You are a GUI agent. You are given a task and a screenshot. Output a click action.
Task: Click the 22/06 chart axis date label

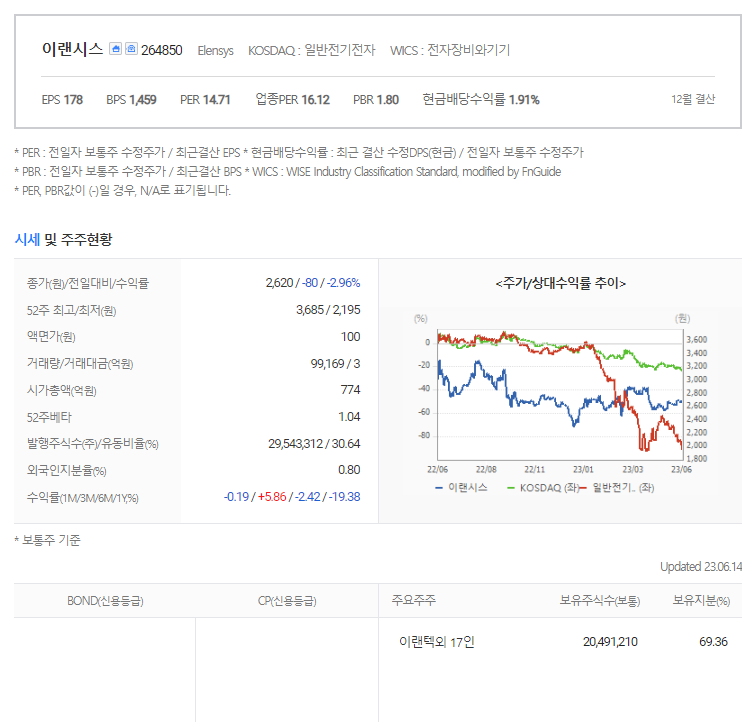click(437, 469)
